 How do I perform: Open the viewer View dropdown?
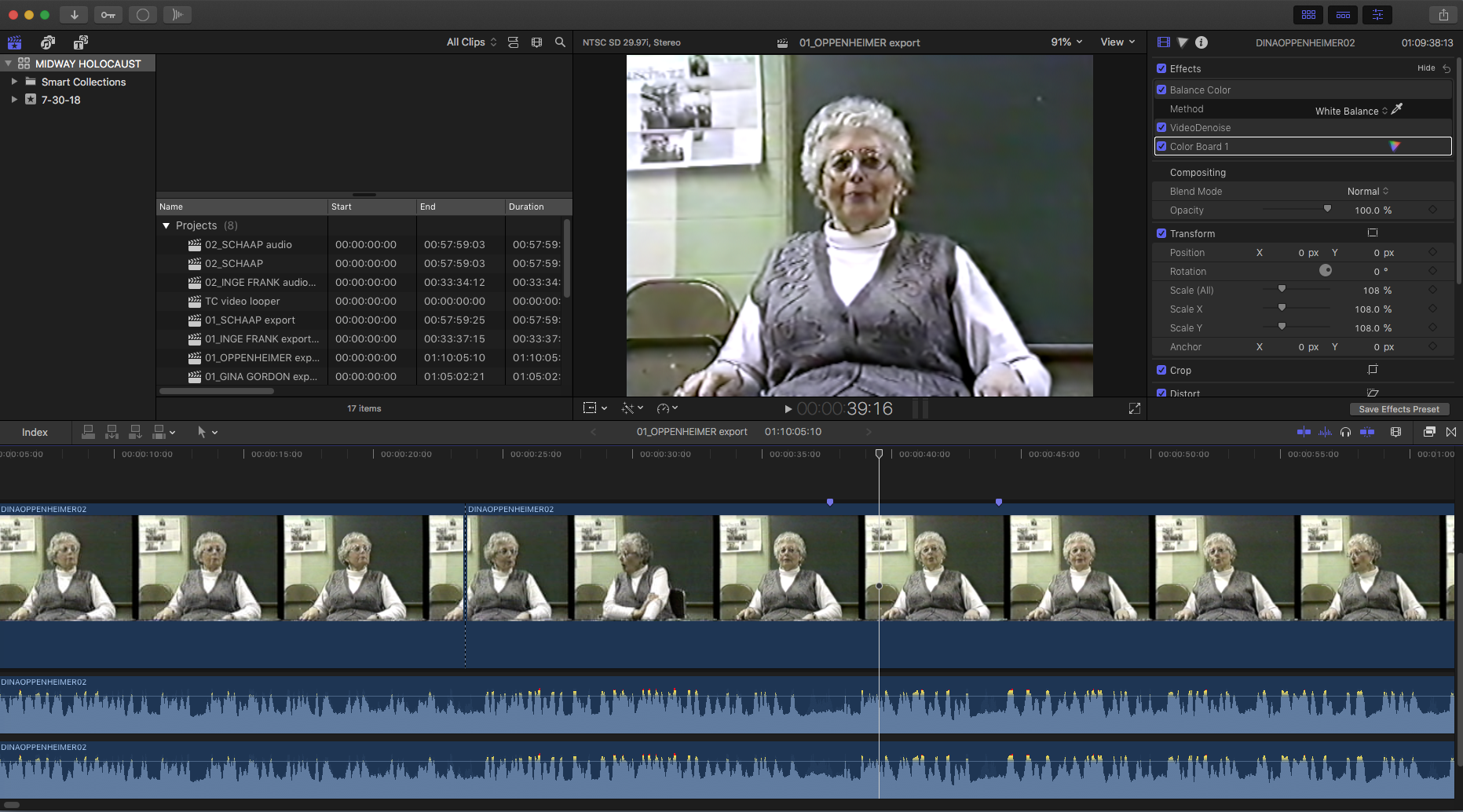[1117, 42]
